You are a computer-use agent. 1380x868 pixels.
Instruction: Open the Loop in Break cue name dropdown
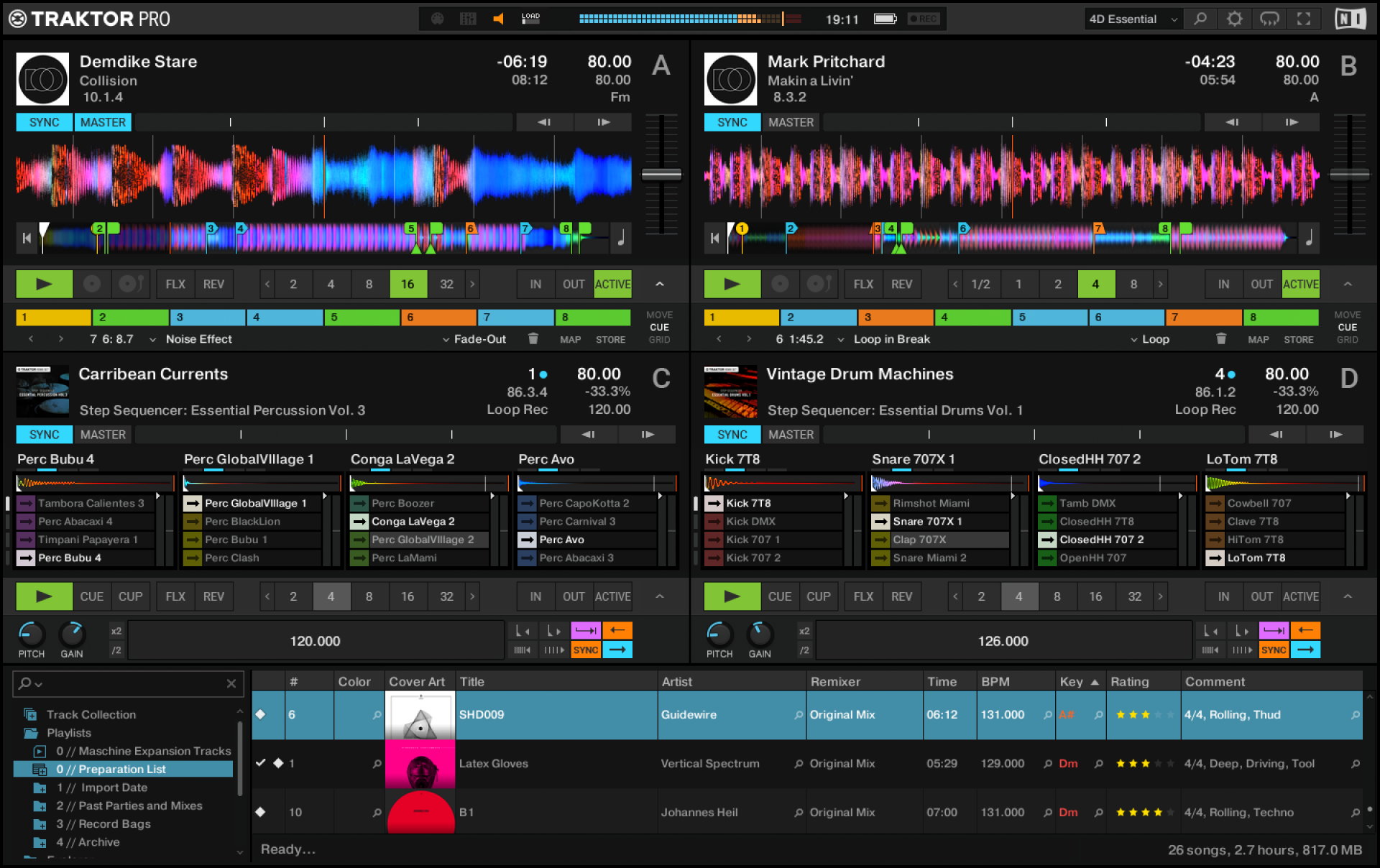(840, 339)
